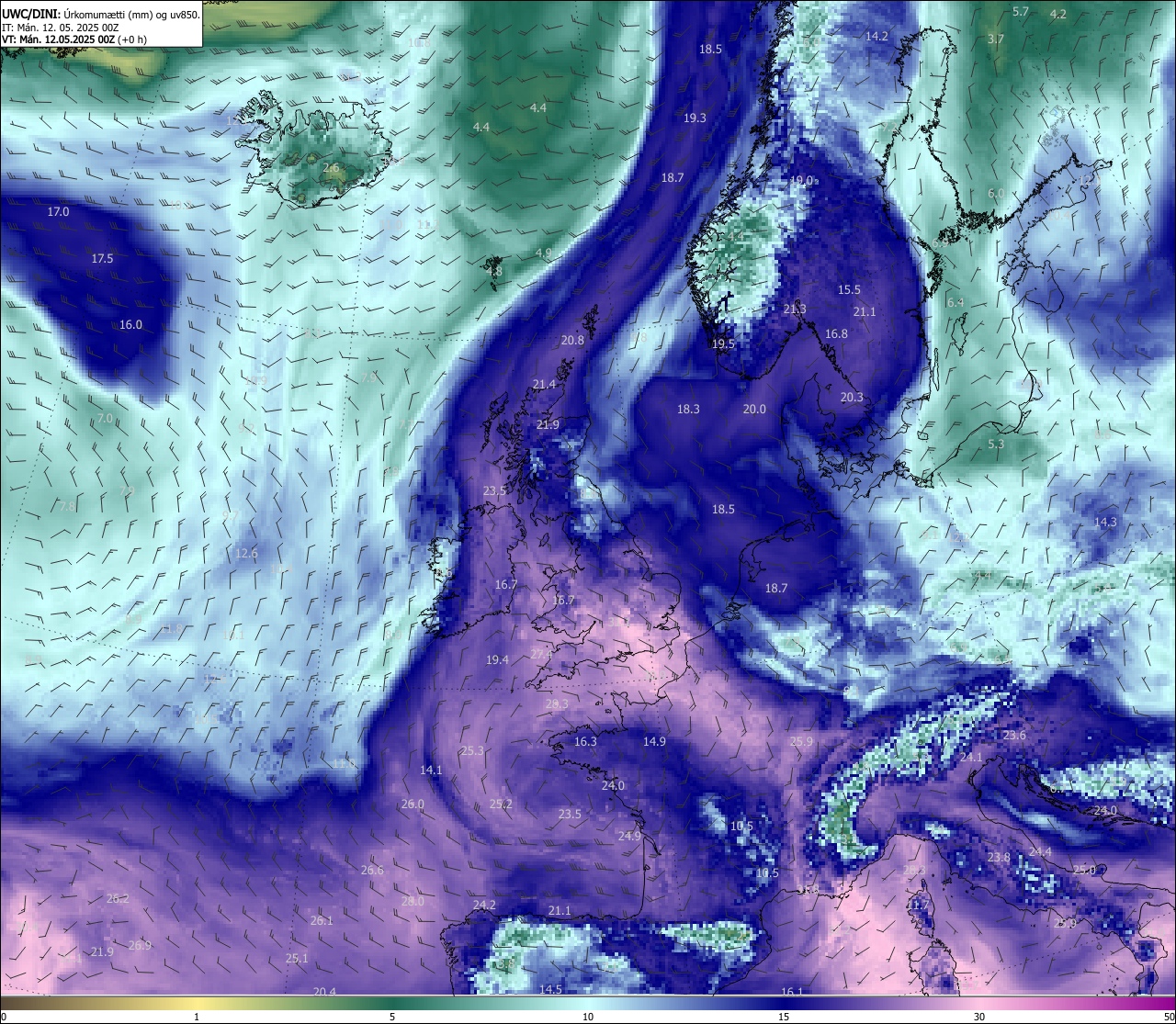Click the 6.4 value label

point(955,303)
